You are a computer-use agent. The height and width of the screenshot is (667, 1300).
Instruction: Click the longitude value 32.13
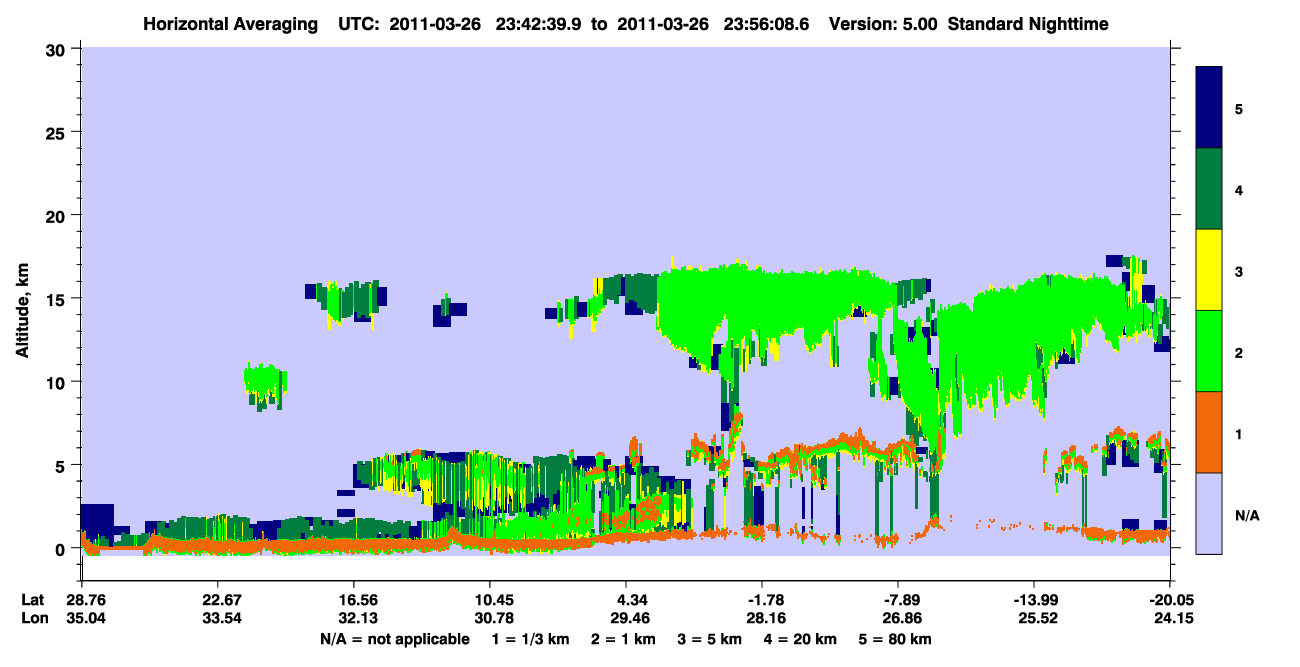click(x=353, y=619)
